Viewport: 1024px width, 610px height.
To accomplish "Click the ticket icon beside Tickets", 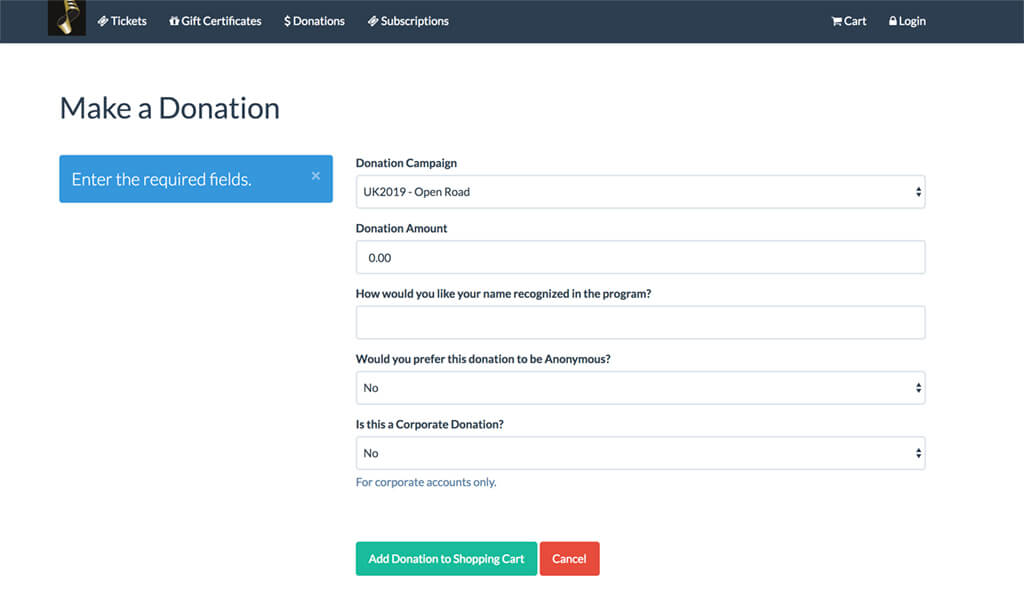I will [103, 21].
